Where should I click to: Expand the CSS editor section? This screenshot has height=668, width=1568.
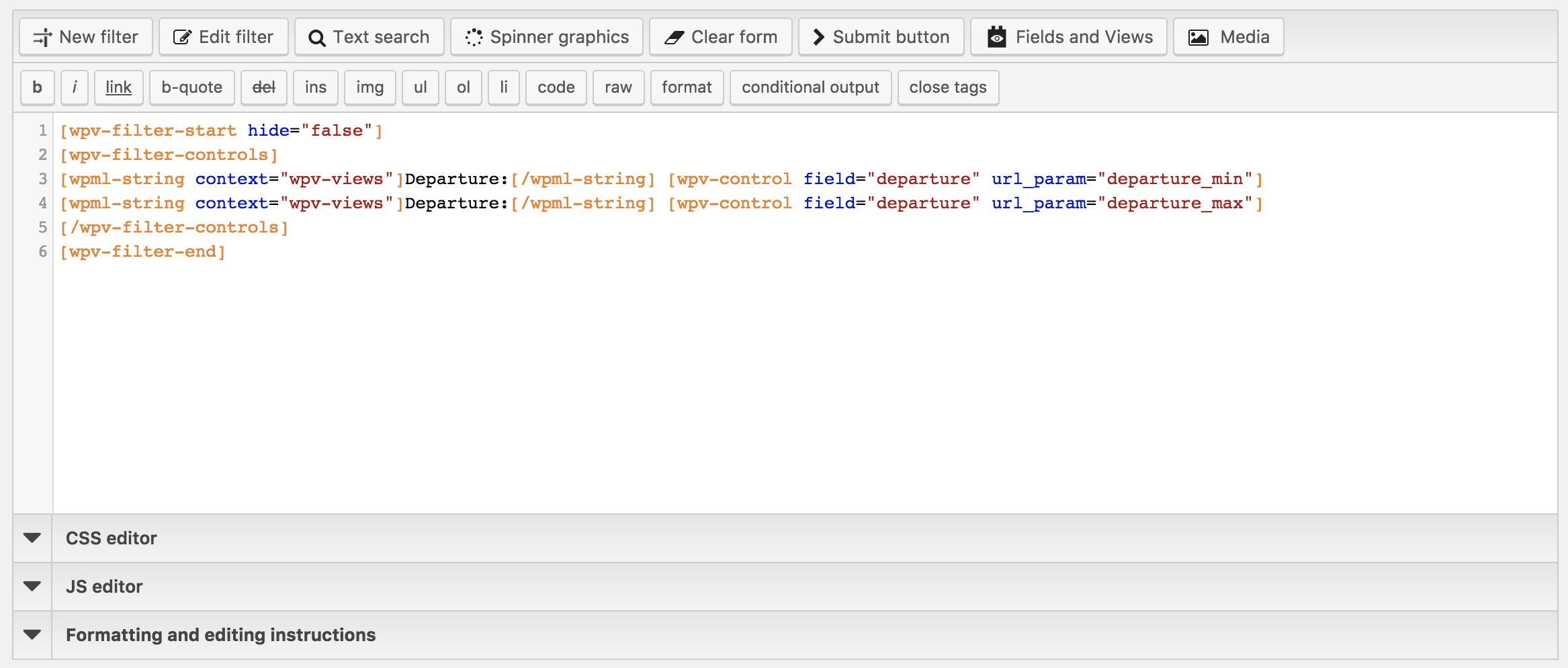point(111,538)
